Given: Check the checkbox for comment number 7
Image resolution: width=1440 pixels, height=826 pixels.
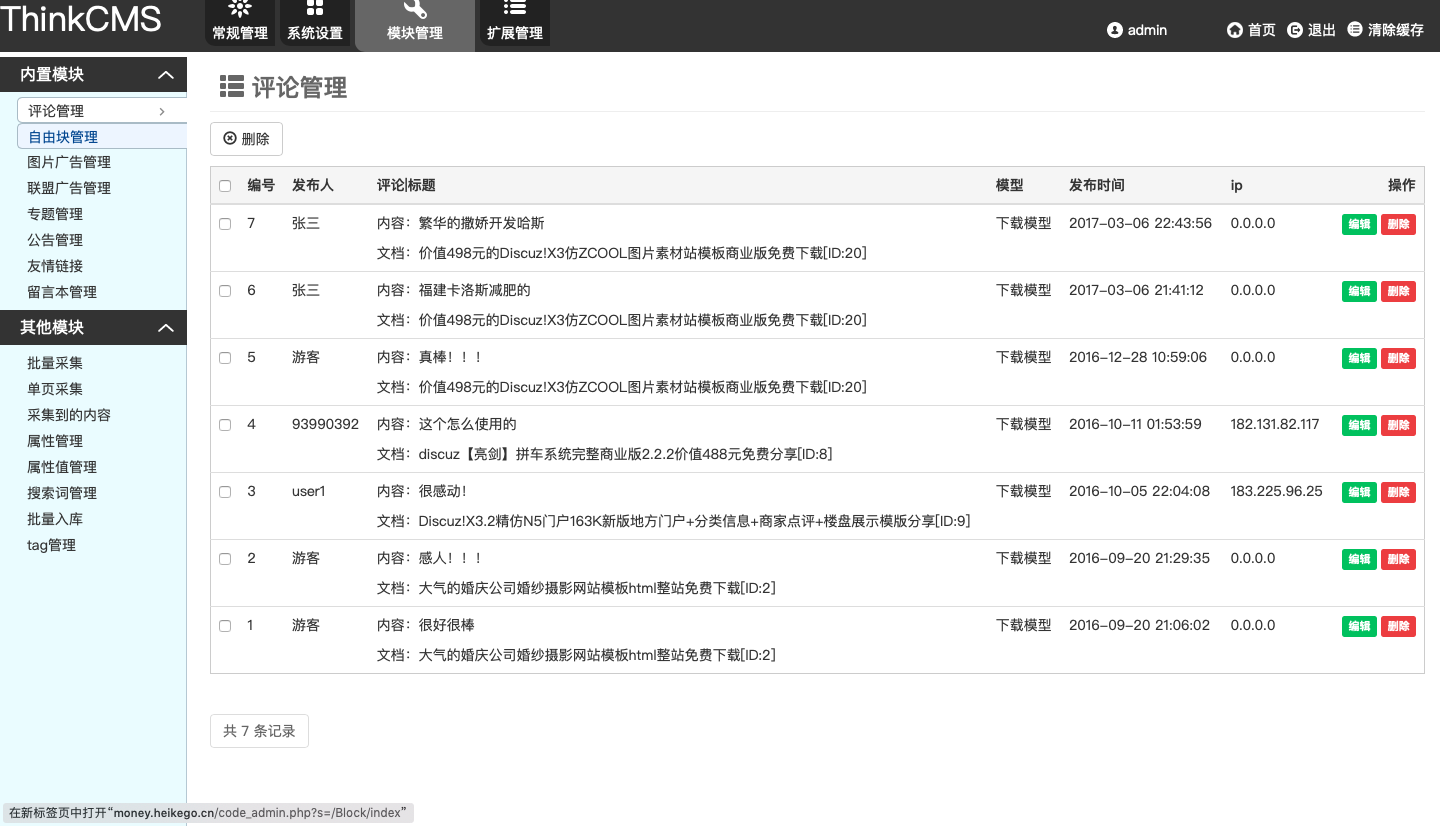Looking at the screenshot, I should click(225, 224).
